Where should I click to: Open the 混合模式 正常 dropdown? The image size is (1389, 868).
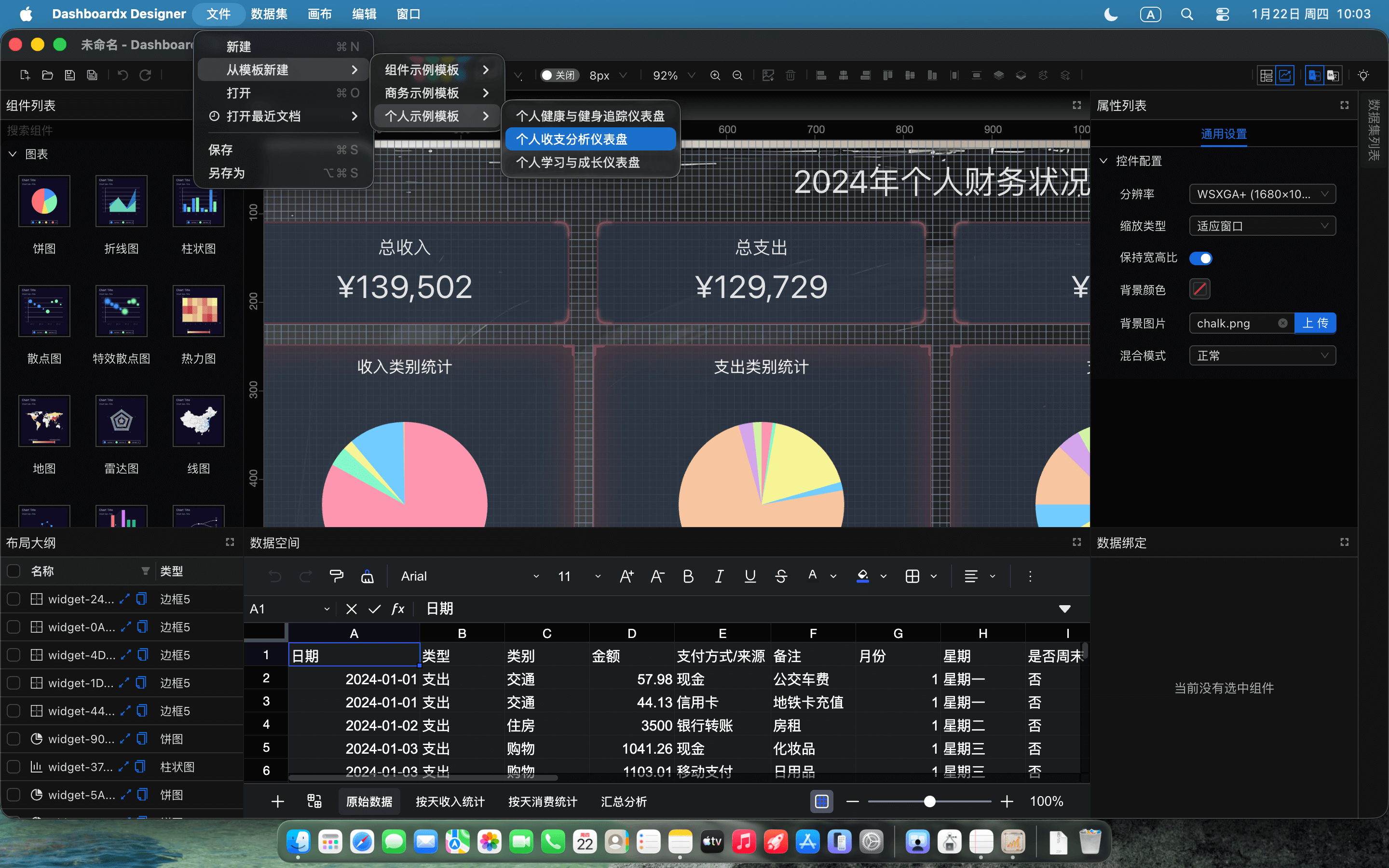1262,356
